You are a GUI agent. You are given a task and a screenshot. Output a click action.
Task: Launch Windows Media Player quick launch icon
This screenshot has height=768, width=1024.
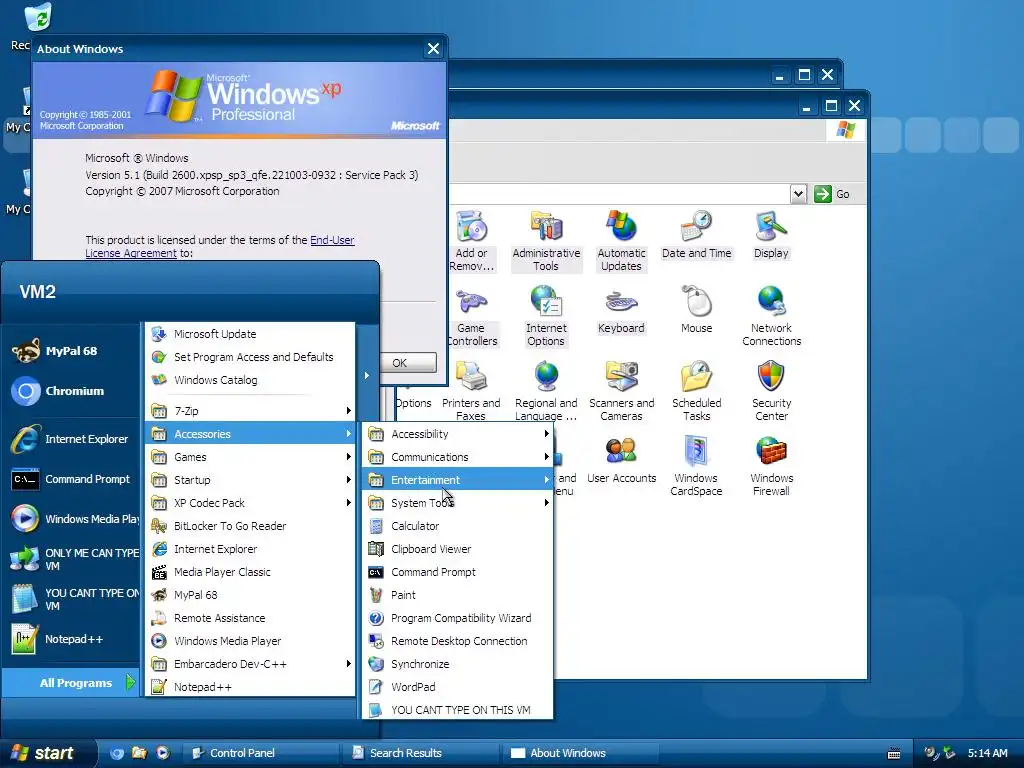163,753
